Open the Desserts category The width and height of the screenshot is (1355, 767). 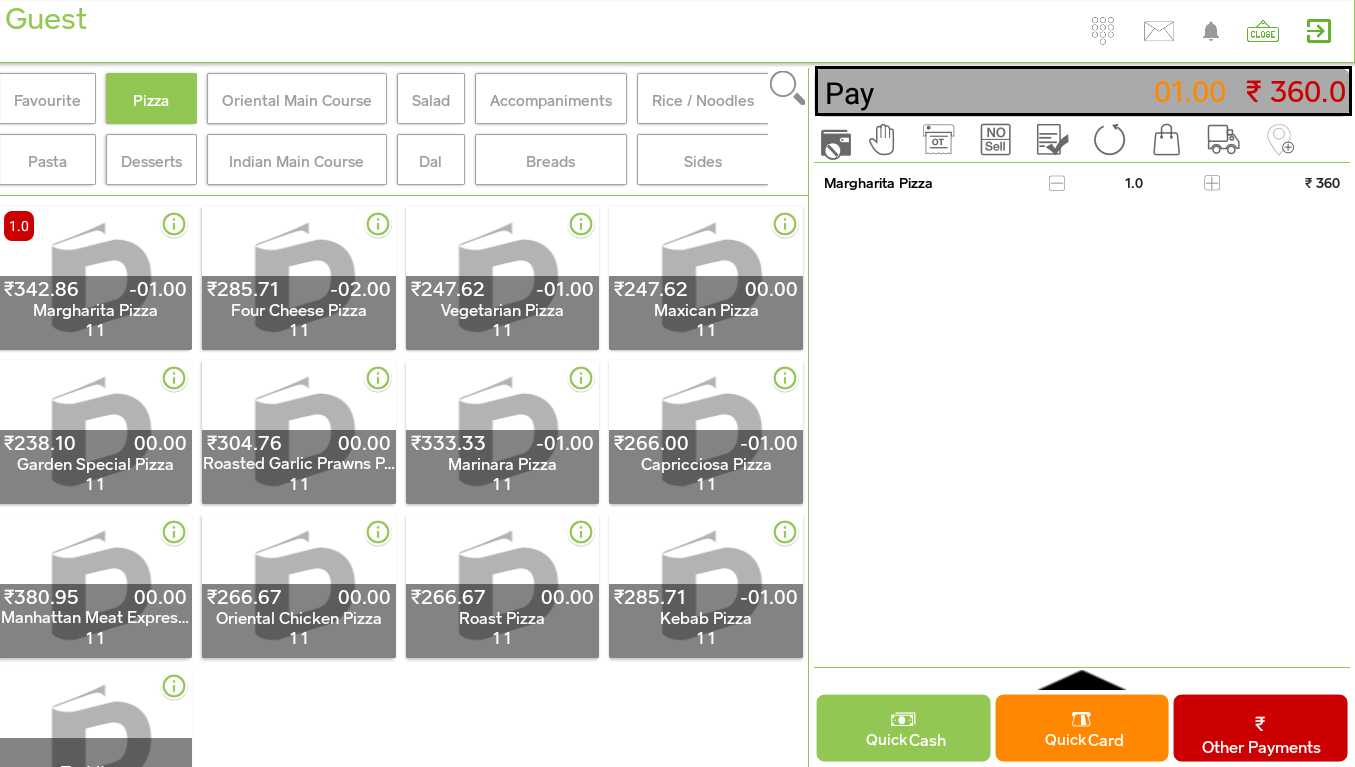[151, 160]
